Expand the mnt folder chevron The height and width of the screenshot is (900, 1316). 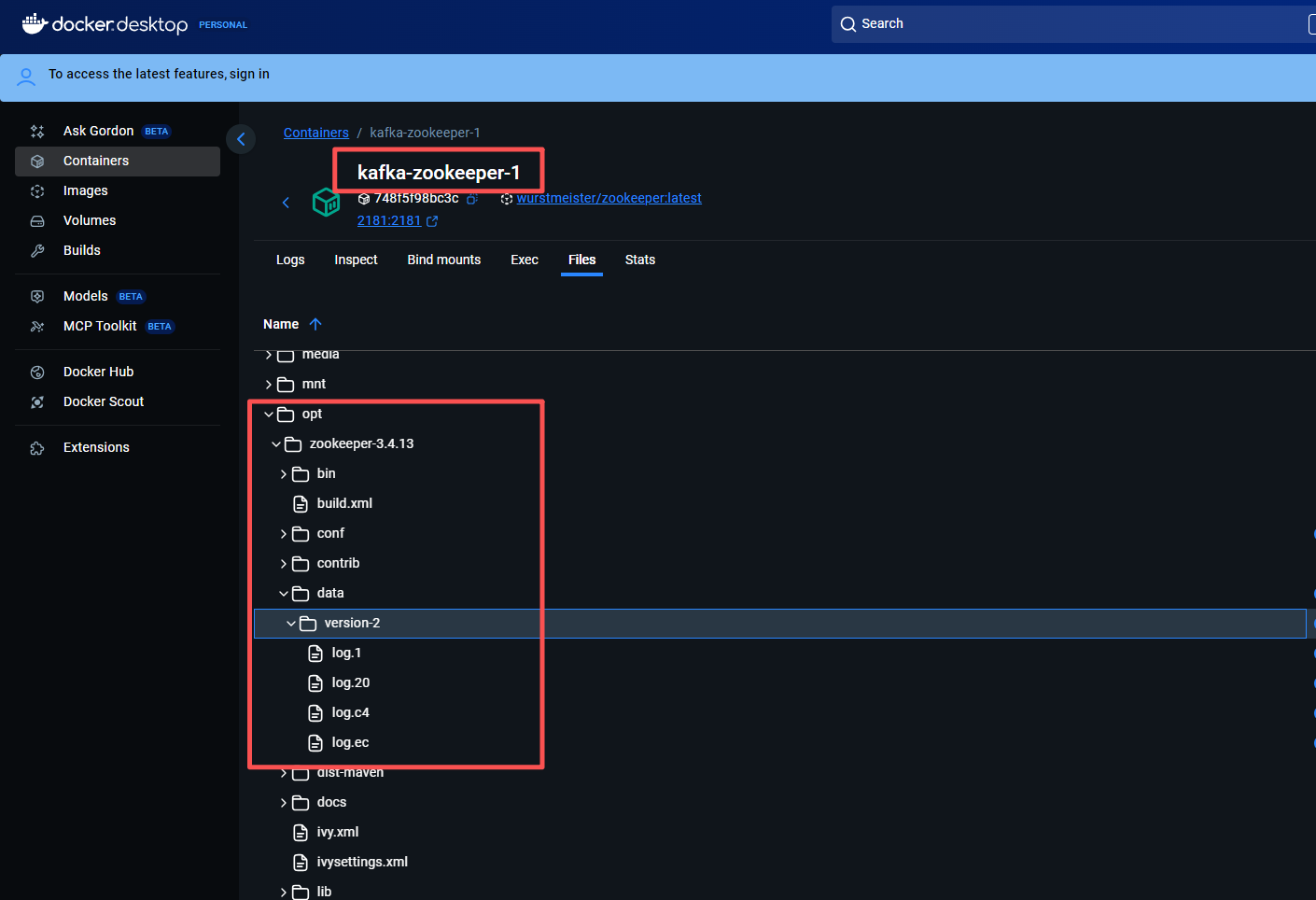tap(269, 385)
